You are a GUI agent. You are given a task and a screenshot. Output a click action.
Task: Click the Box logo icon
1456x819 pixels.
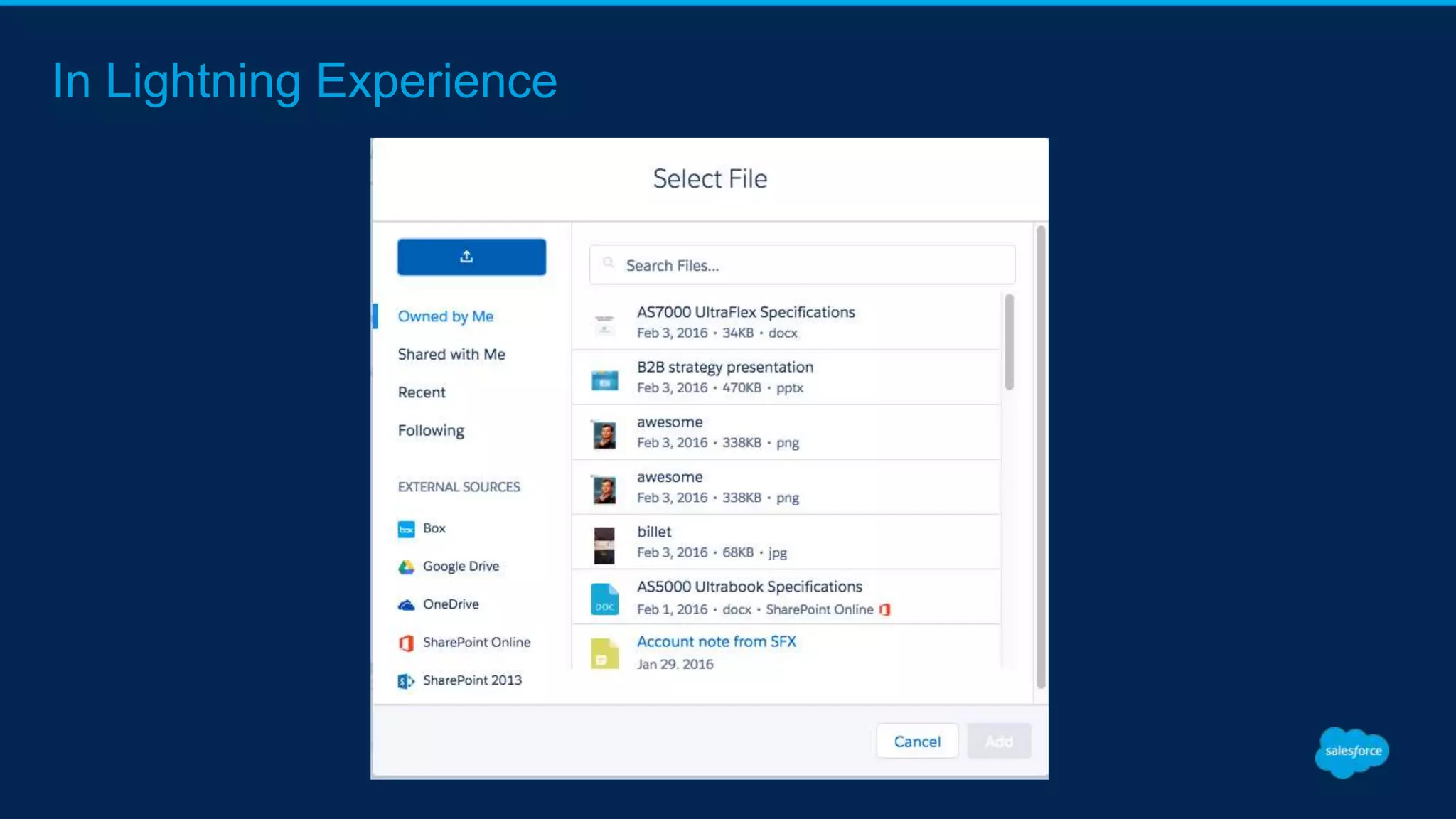(x=406, y=529)
